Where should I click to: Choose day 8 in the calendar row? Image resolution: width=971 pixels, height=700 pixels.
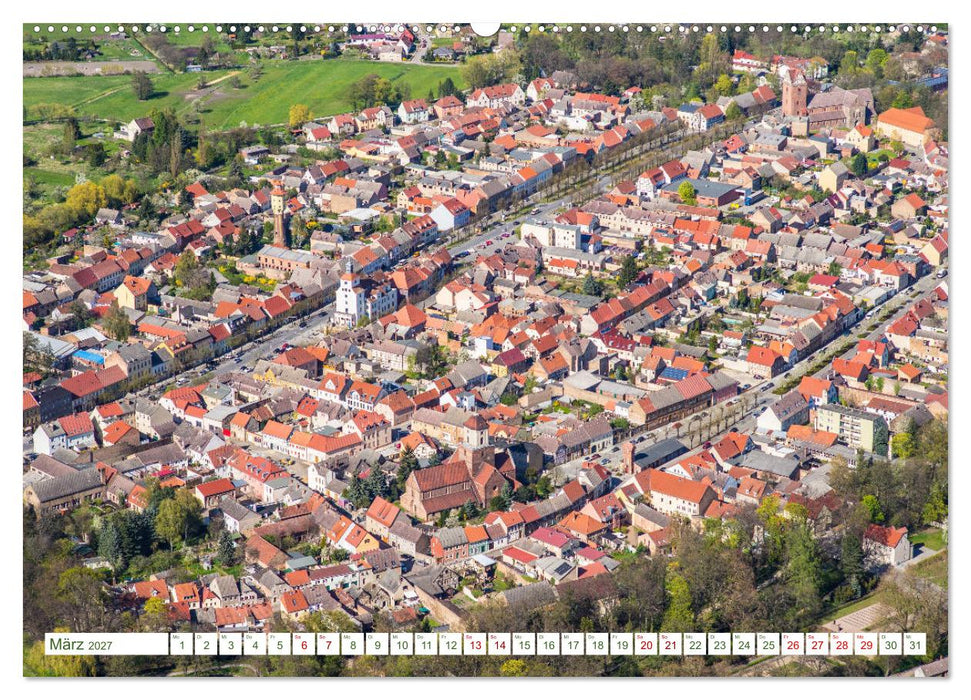point(352,644)
